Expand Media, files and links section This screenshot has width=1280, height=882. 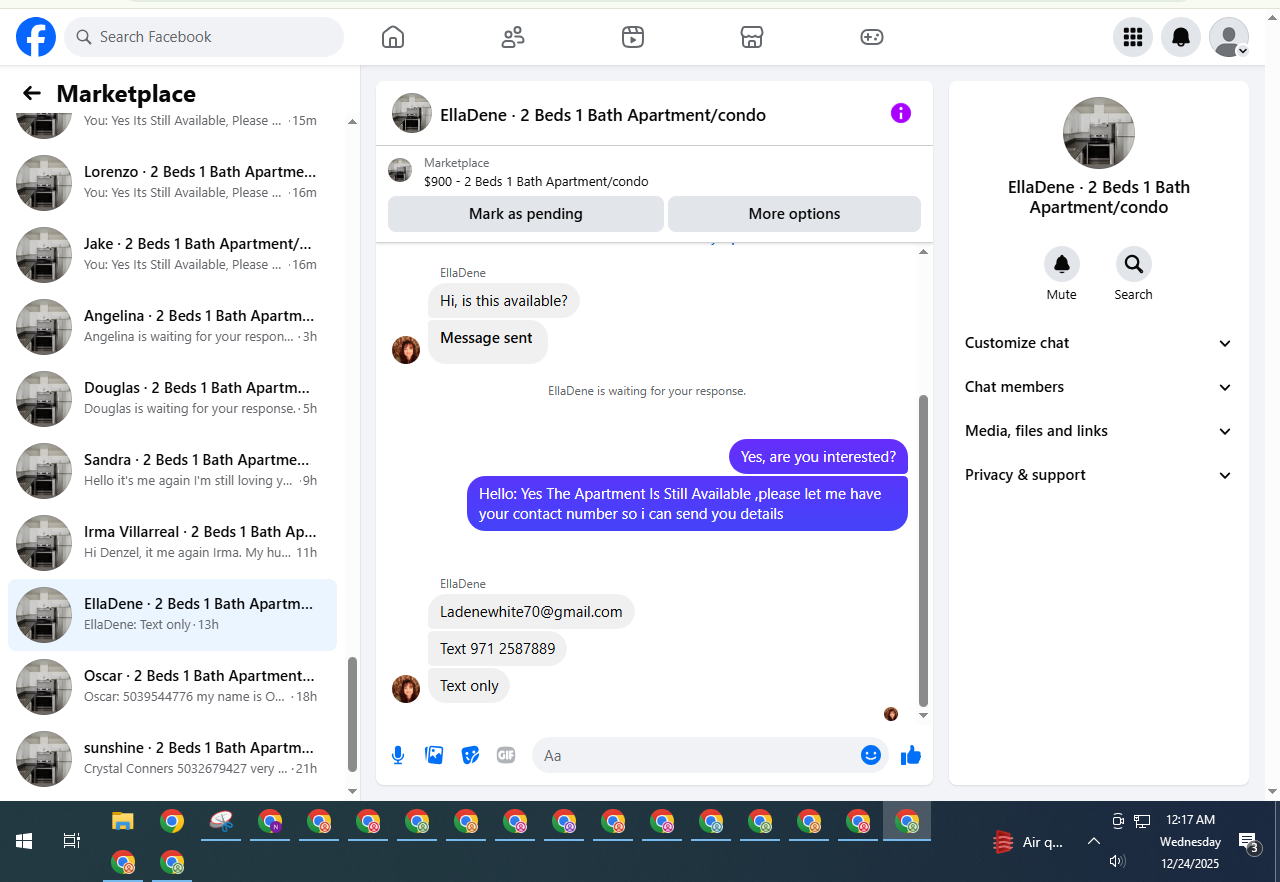tap(1099, 431)
